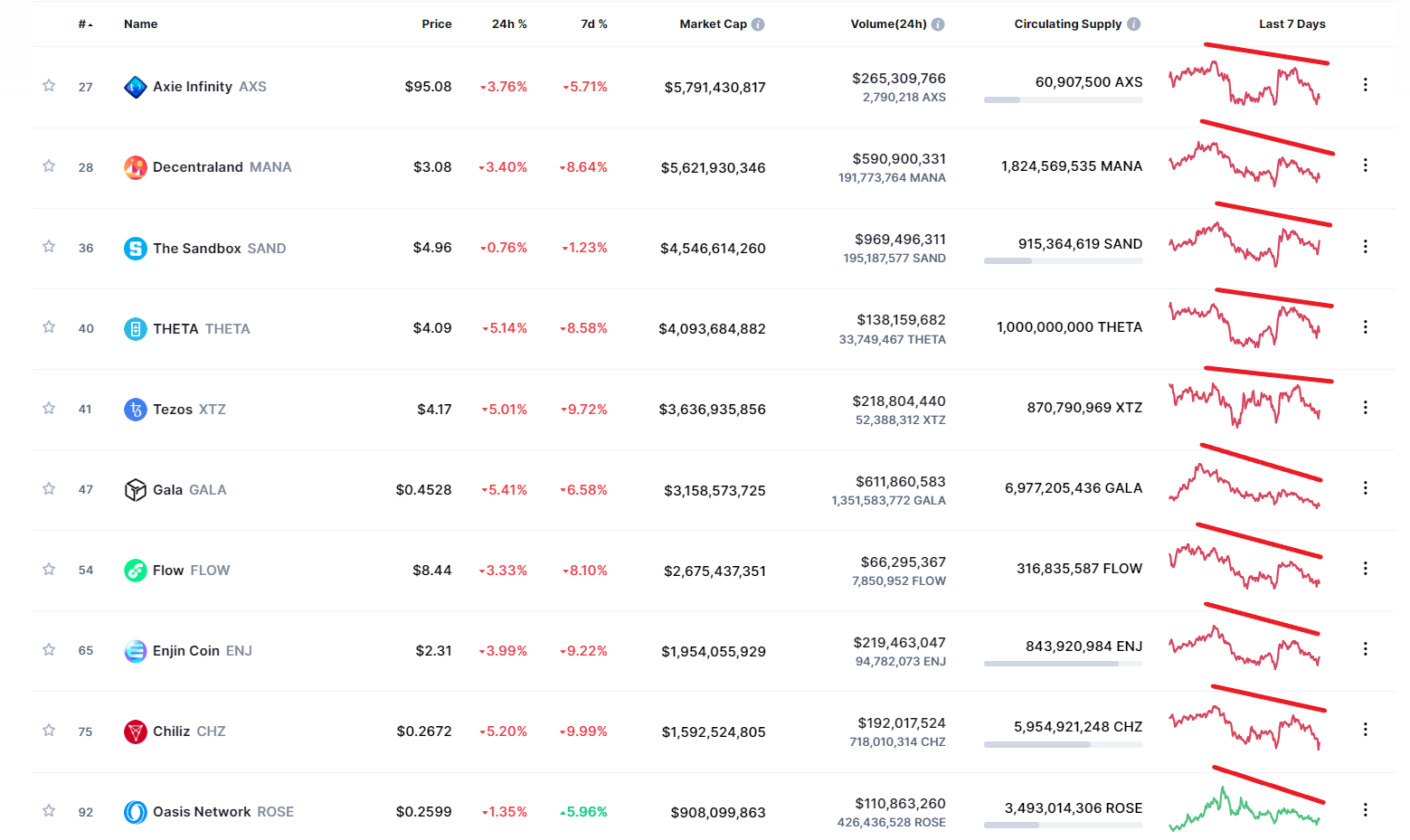Click Gala 7d change 6.58%

[x=583, y=490]
